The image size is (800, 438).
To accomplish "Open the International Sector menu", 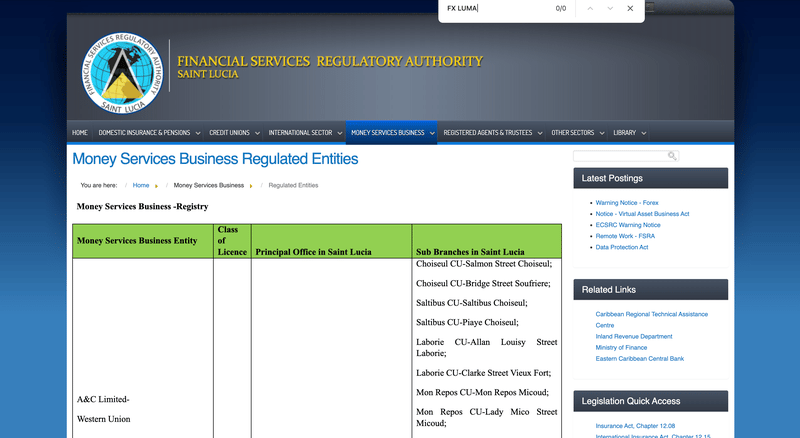I will pos(300,133).
